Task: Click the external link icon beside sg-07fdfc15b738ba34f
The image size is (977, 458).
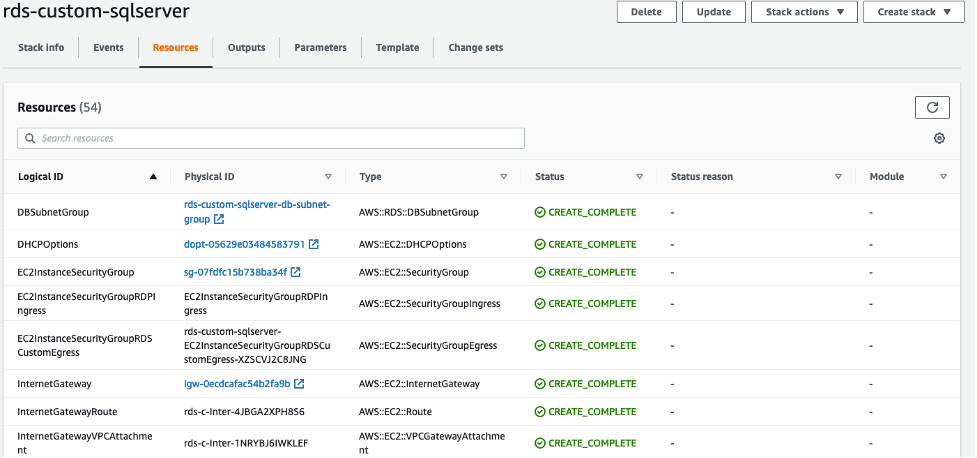Action: click(x=296, y=272)
